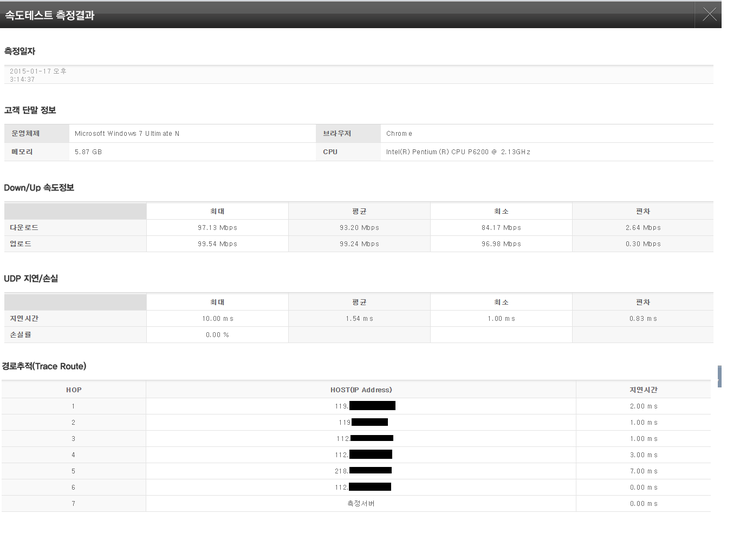The height and width of the screenshot is (540, 740).
Task: Click hop number 7 cell
Action: click(73, 504)
